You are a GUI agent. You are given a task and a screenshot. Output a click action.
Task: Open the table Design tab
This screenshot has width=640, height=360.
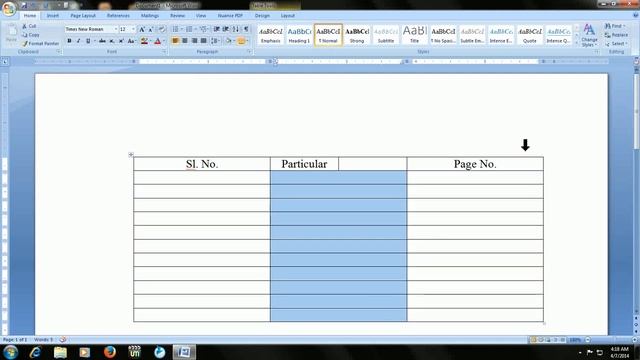pyautogui.click(x=262, y=16)
